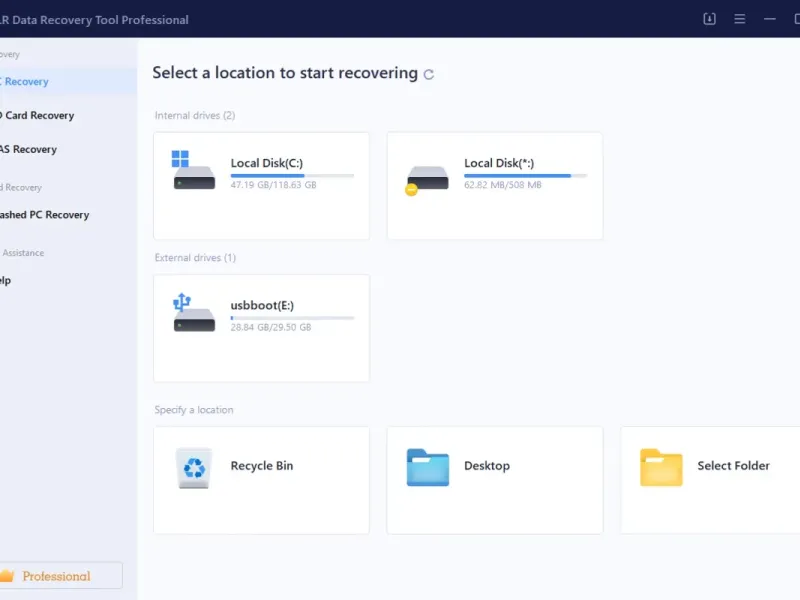Select the Local Disk(C:) card title

pos(266,163)
